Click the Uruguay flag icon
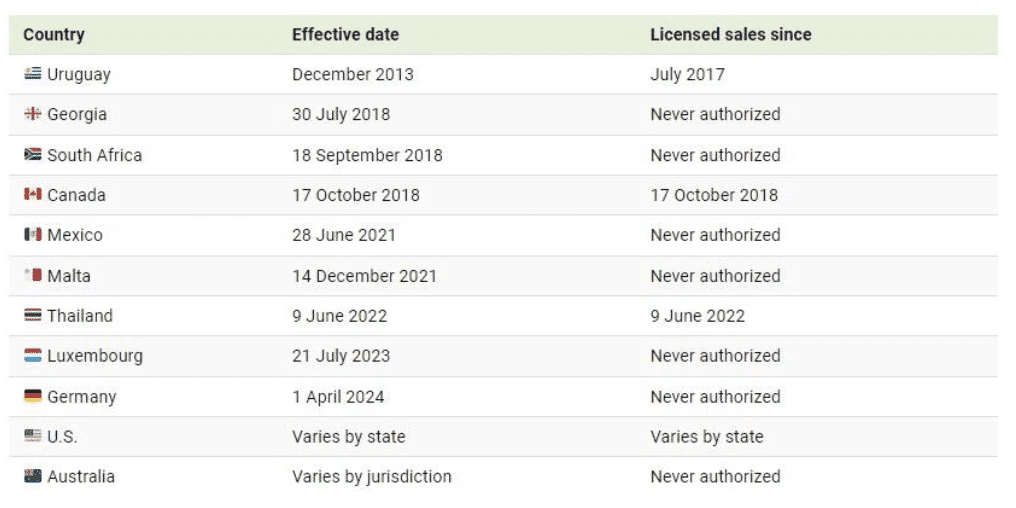 tap(32, 74)
